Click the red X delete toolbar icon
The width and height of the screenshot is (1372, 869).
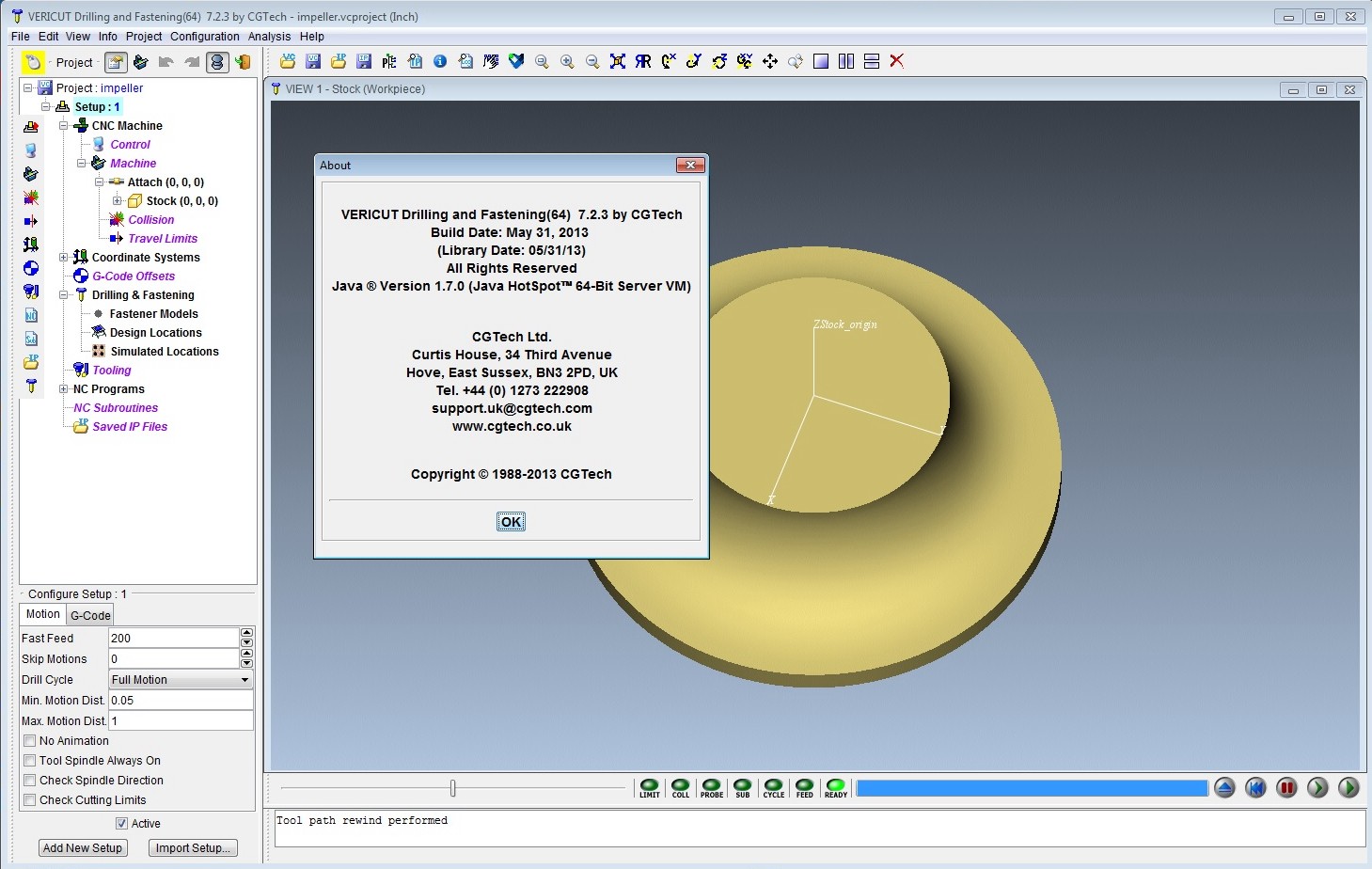pyautogui.click(x=897, y=61)
